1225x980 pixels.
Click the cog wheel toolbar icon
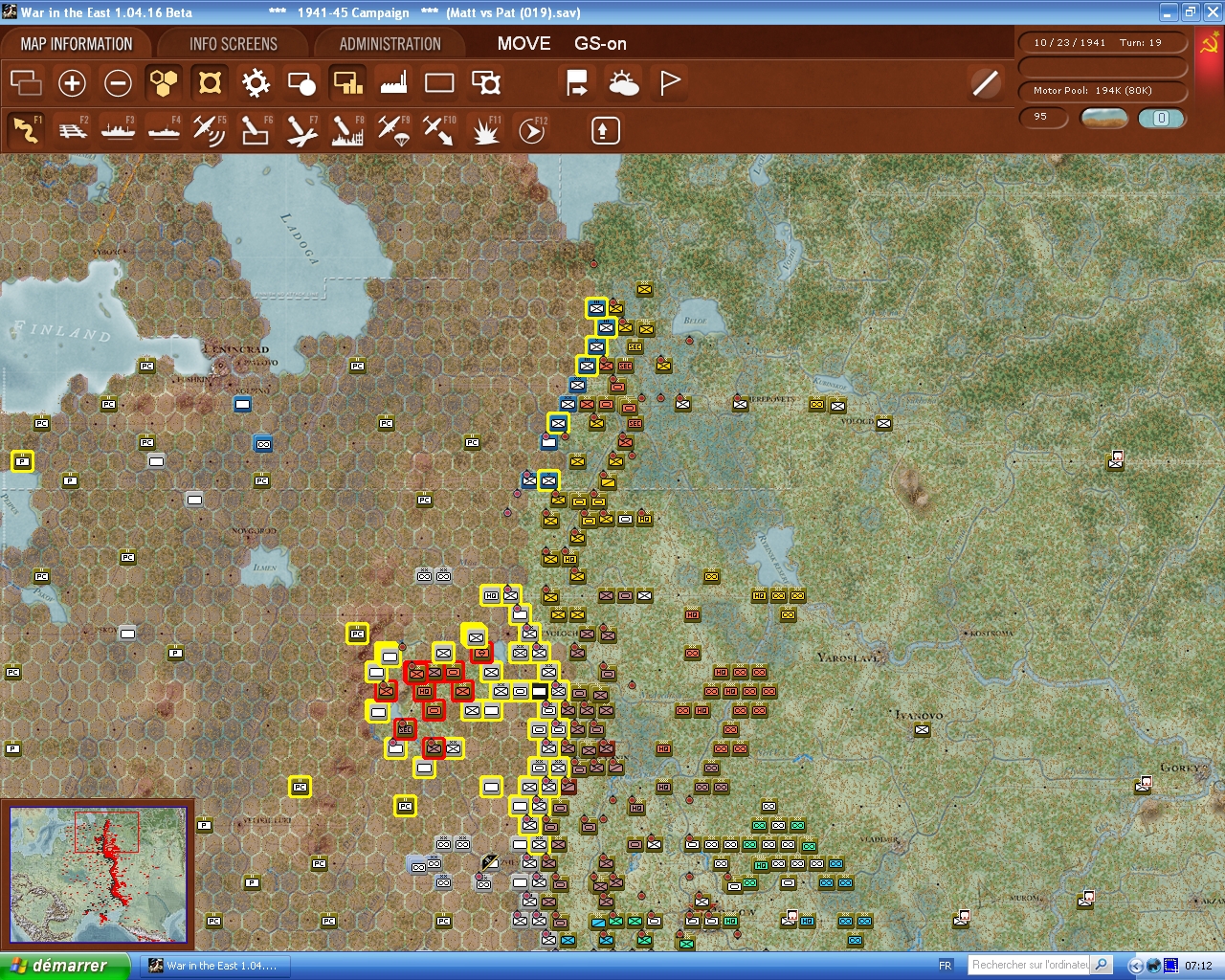pyautogui.click(x=256, y=83)
